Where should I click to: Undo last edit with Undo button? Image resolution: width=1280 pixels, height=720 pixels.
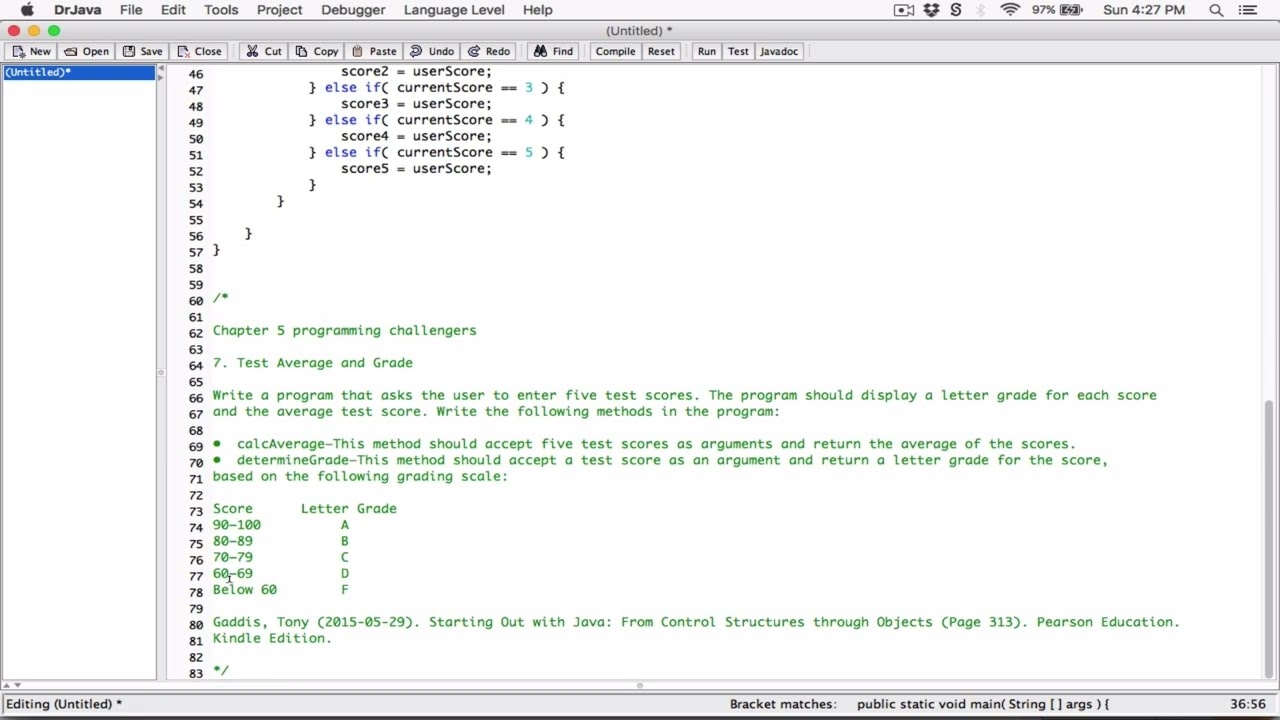click(x=432, y=51)
